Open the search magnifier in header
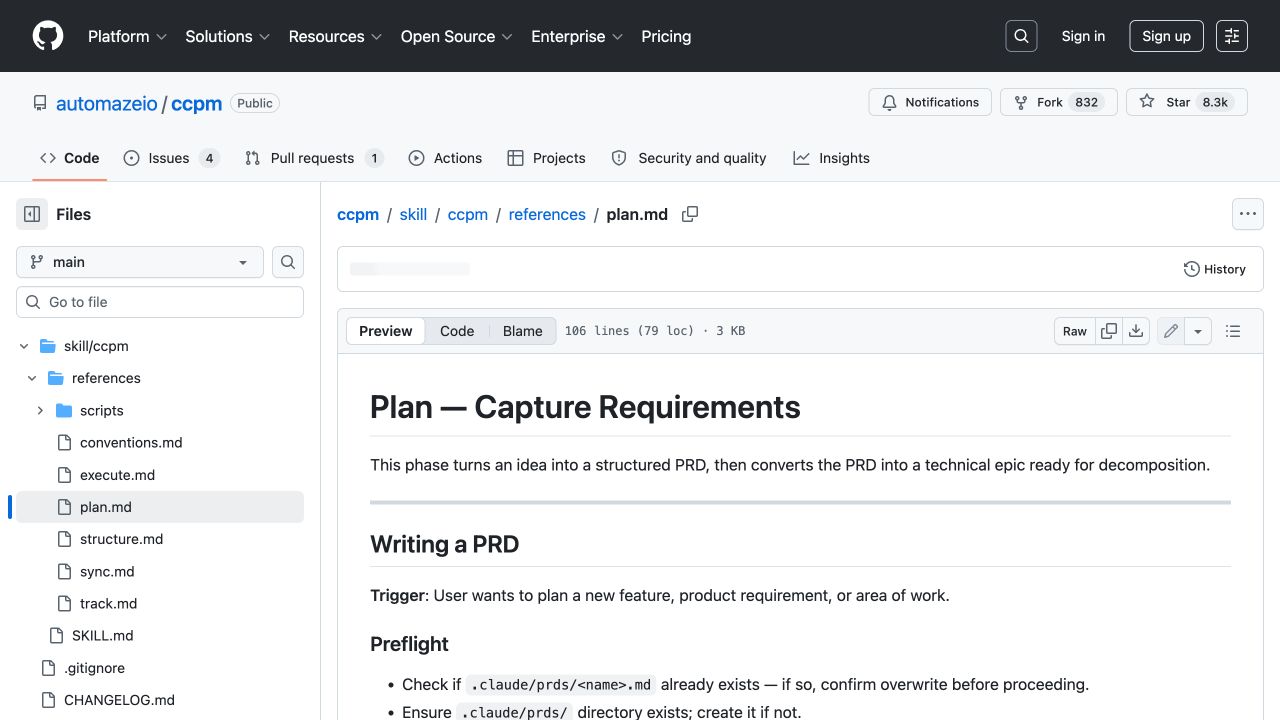Viewport: 1280px width, 720px height. 1021,36
